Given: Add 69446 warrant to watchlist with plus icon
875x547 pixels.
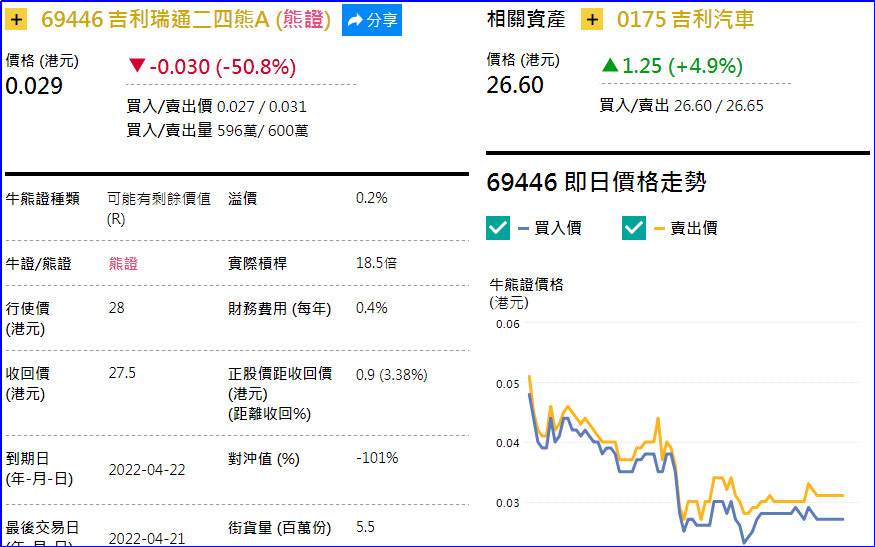Looking at the screenshot, I should point(16,20).
